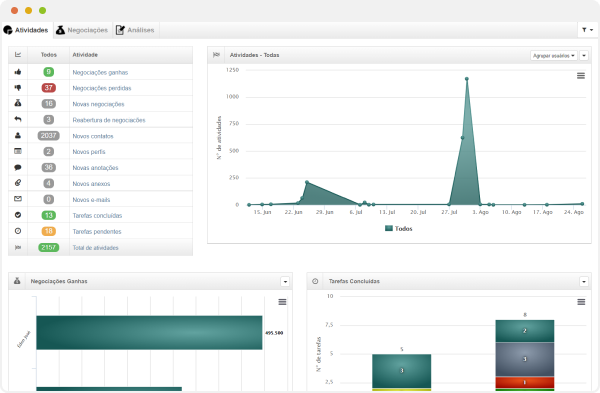Click the green 2157 total badge
Viewport: 600px width, 393px height.
point(49,247)
